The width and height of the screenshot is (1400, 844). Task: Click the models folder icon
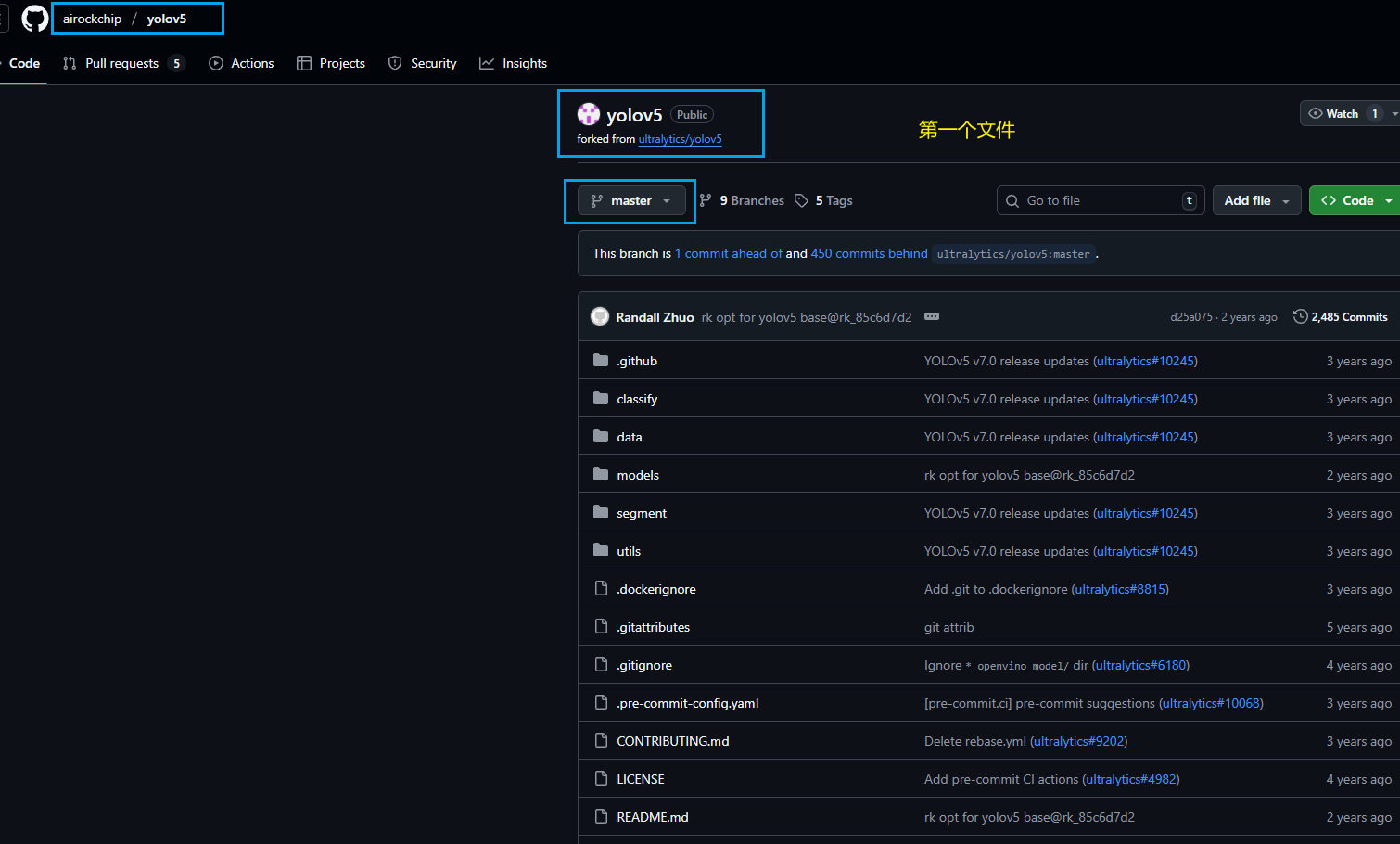point(601,474)
